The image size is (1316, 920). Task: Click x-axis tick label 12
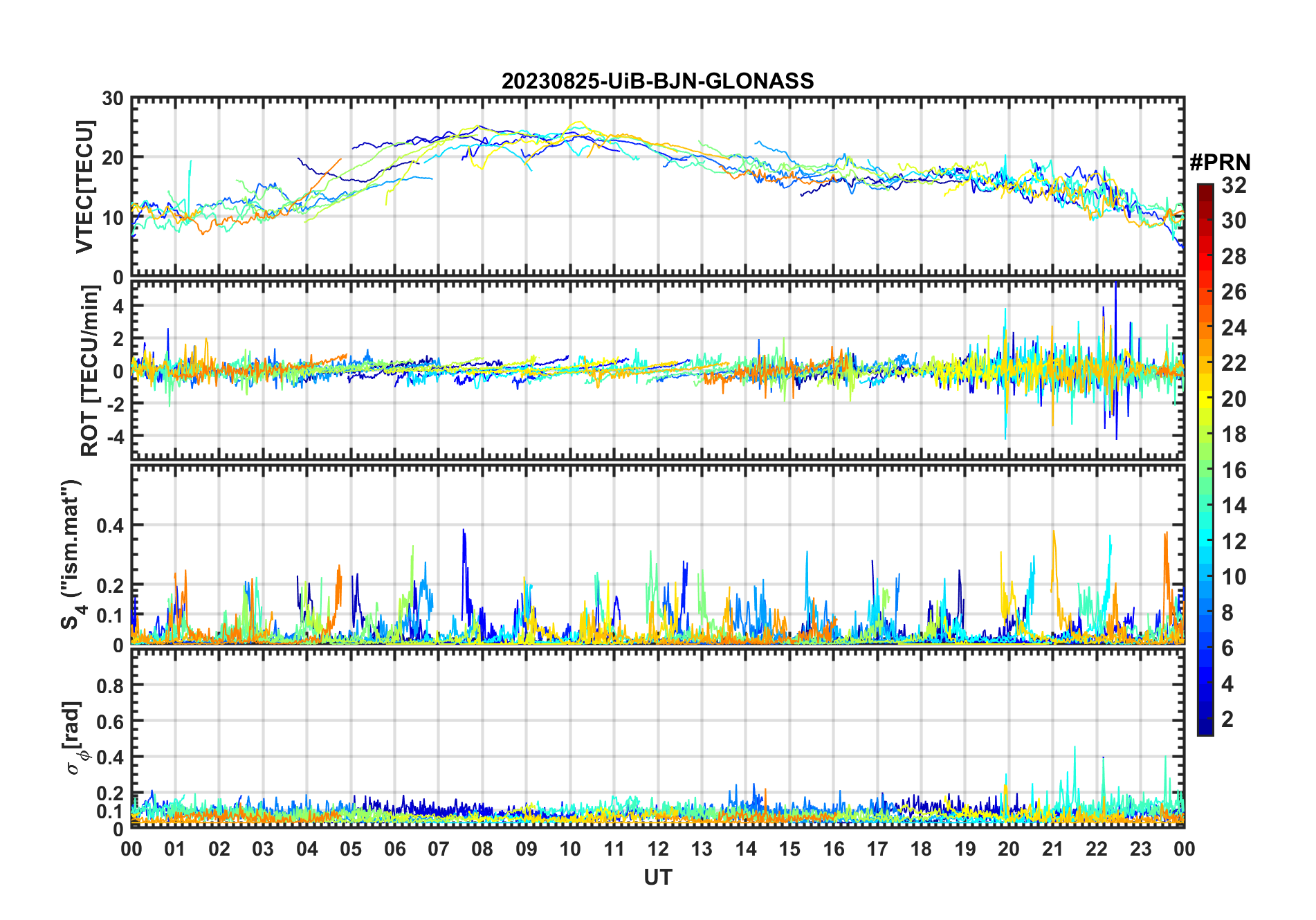coord(658,849)
